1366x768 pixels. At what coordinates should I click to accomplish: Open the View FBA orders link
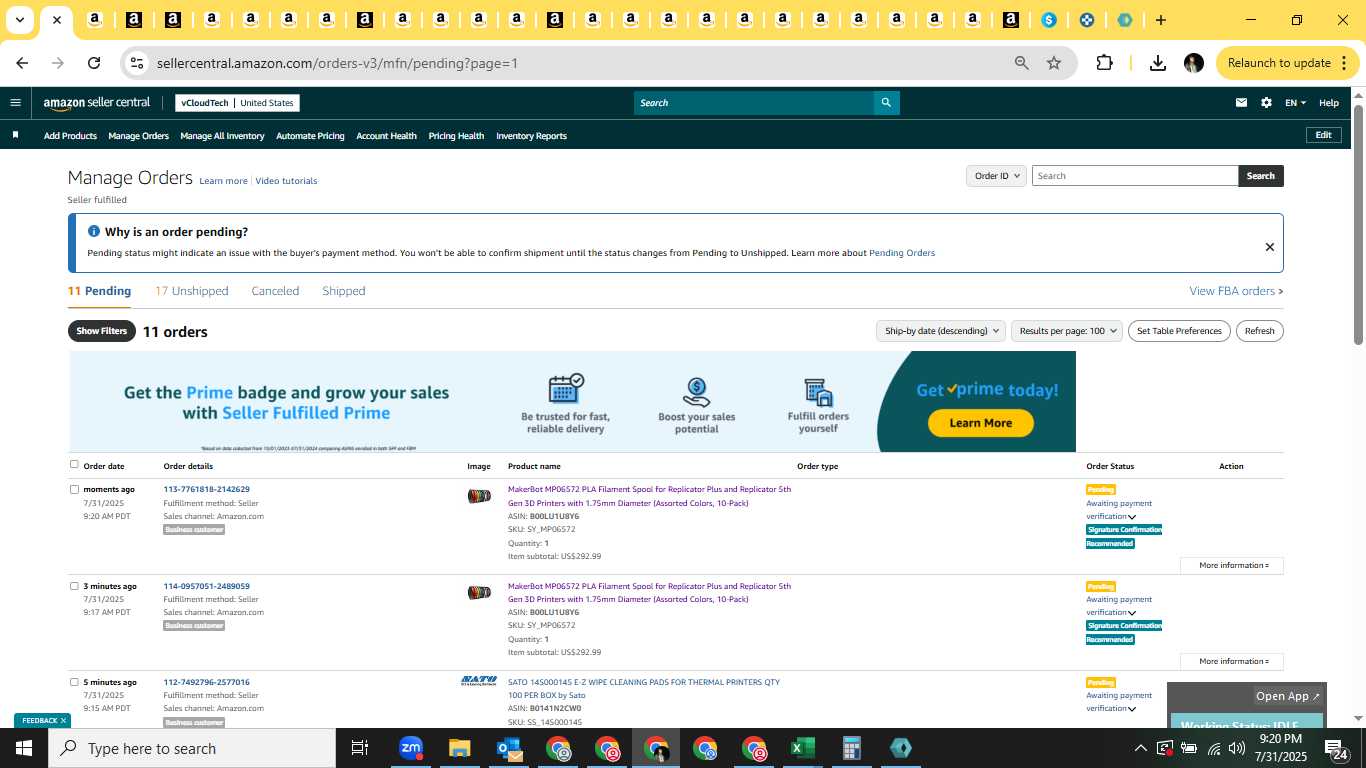1236,291
